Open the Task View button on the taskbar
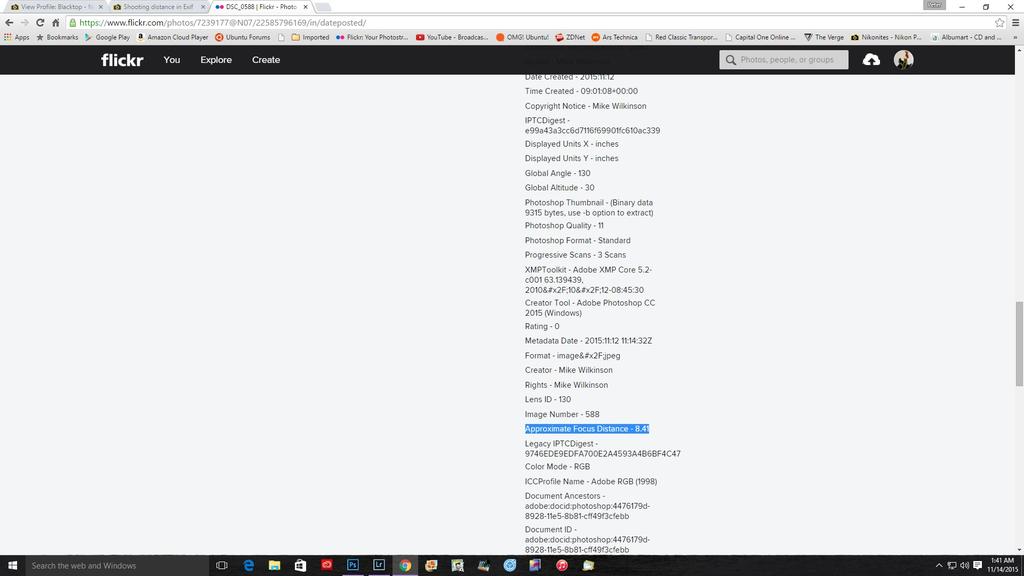 coord(222,565)
